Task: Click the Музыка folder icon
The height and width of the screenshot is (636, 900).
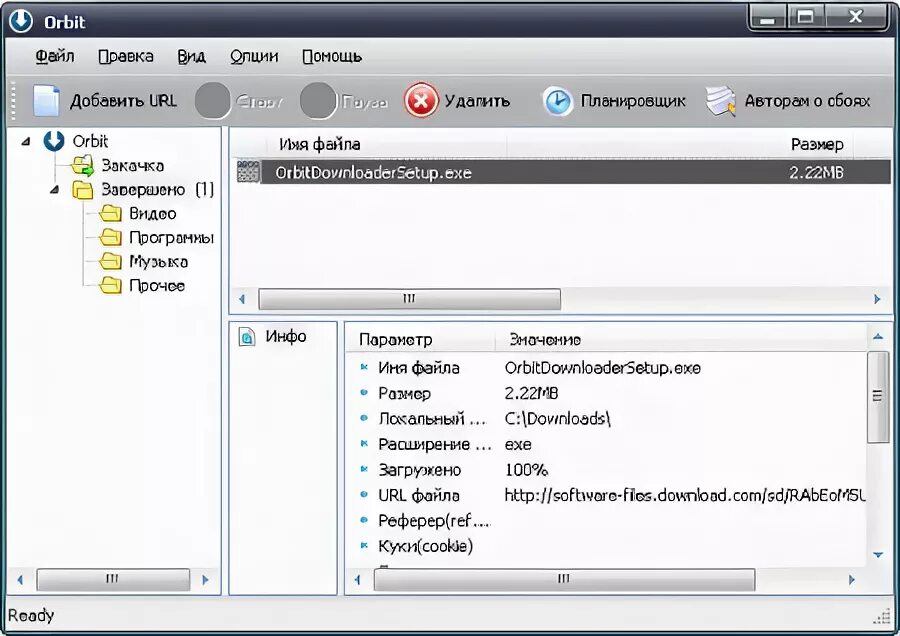Action: coord(110,262)
